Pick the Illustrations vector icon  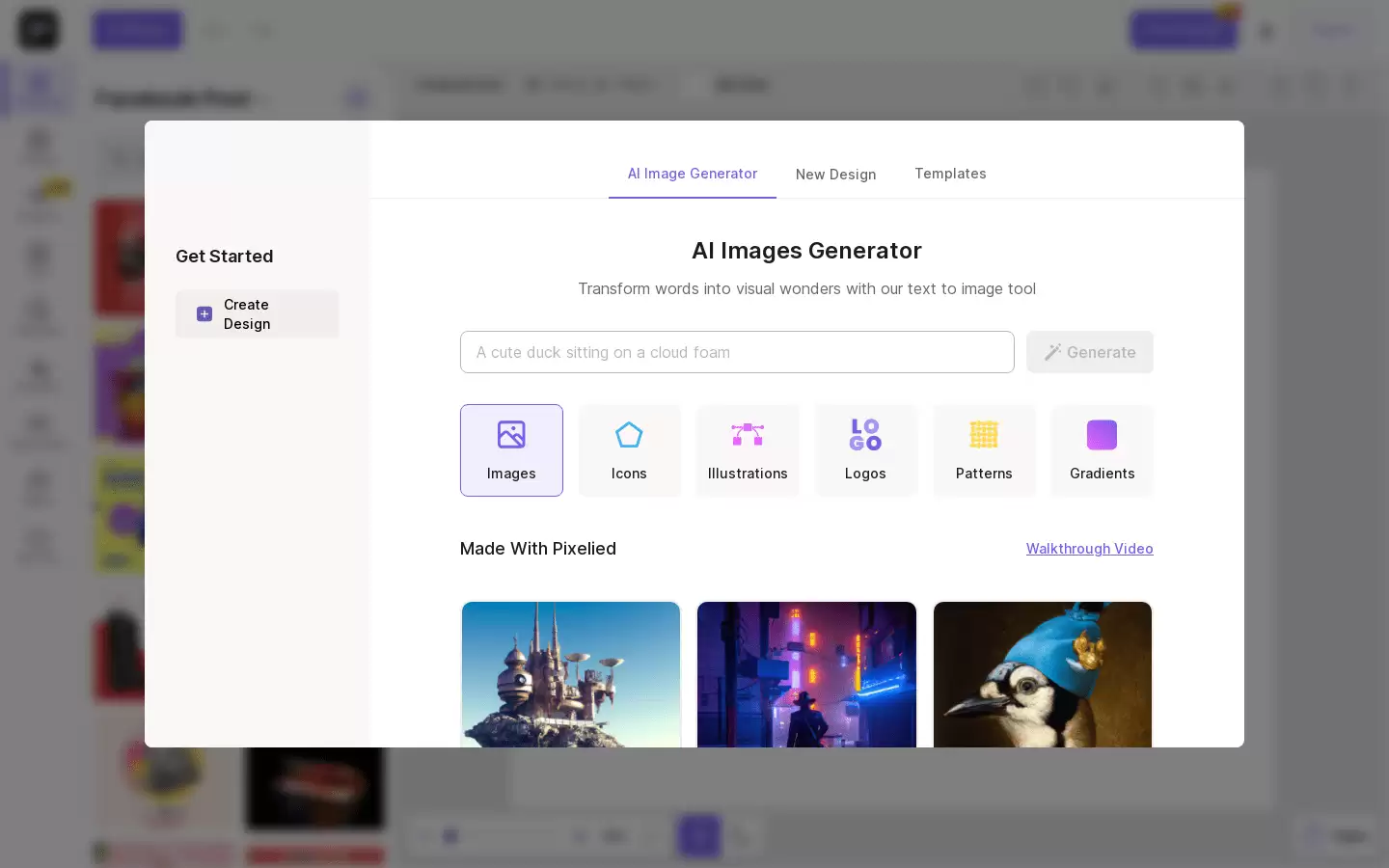748,435
